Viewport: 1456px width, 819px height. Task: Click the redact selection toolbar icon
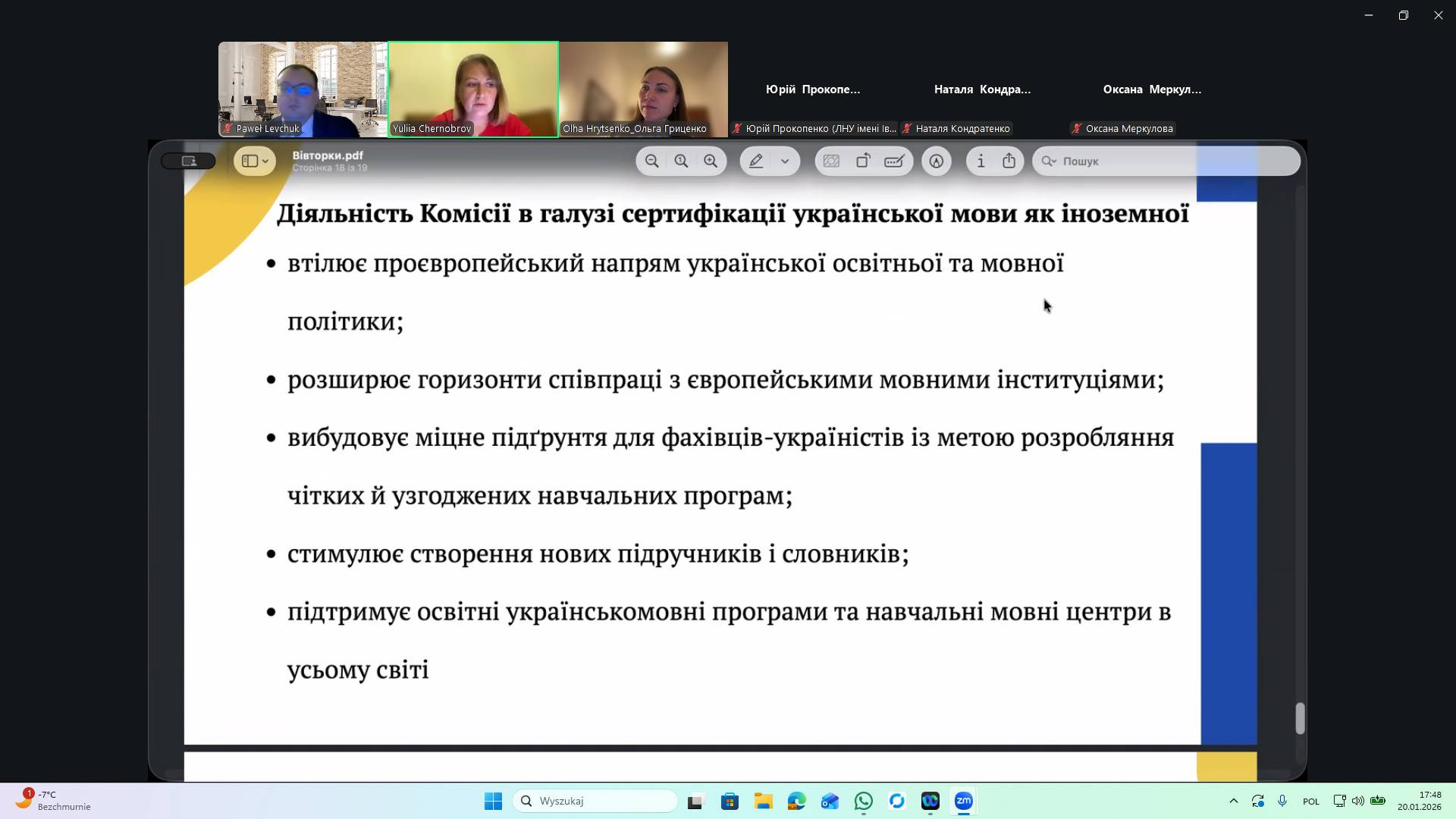pyautogui.click(x=831, y=161)
